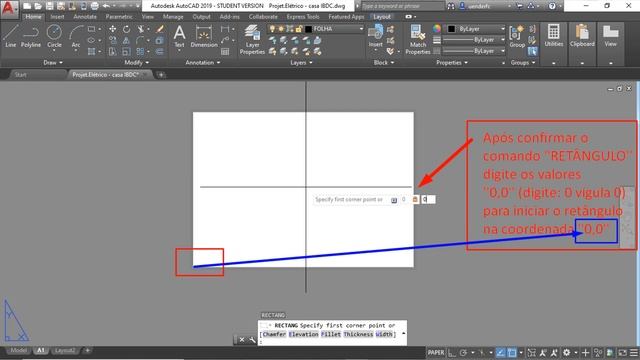Open the Layer Properties manager
640x360 pixels.
(252, 39)
